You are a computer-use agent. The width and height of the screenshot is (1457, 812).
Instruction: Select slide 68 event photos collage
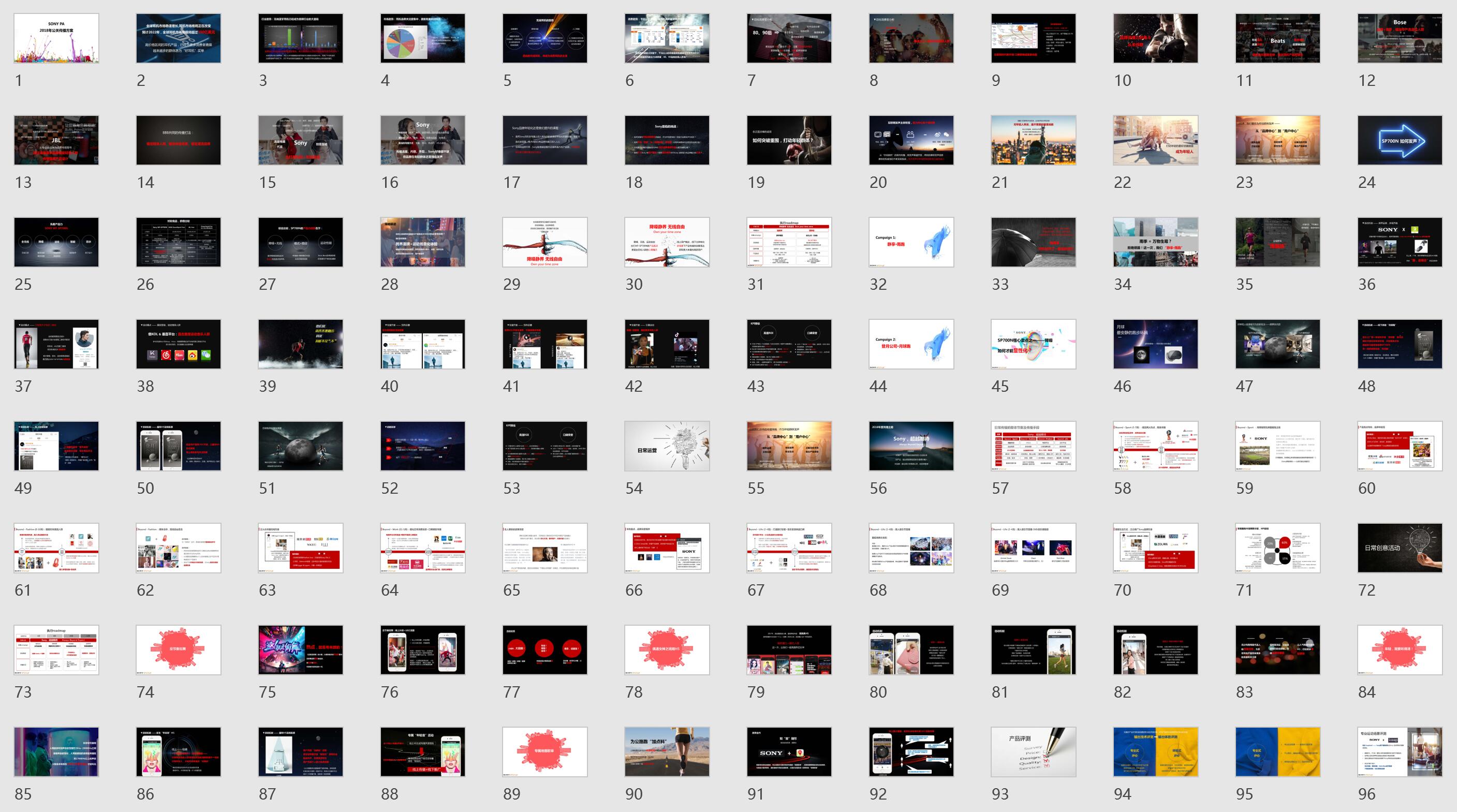coord(912,548)
